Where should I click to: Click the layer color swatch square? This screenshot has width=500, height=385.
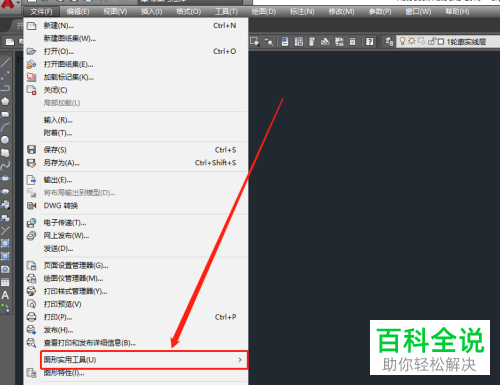pos(441,42)
